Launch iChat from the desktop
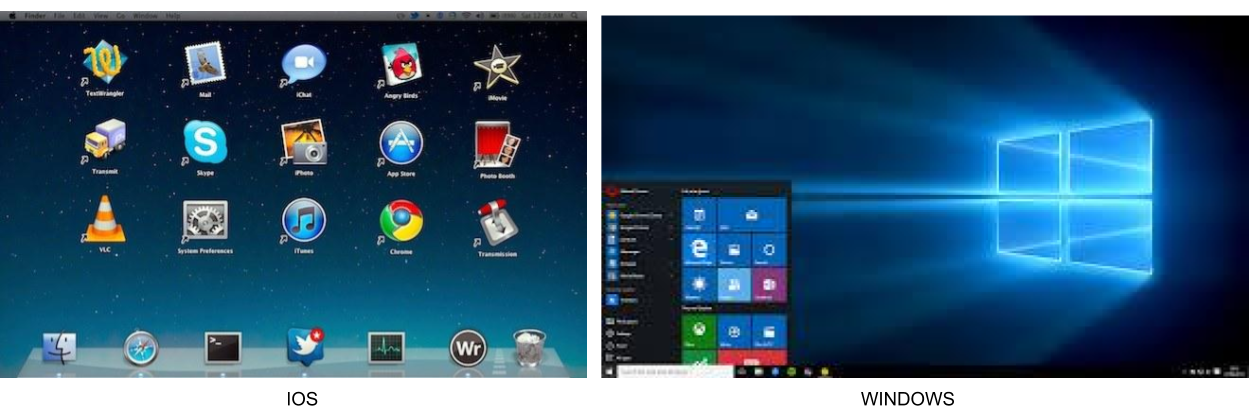 click(x=303, y=65)
